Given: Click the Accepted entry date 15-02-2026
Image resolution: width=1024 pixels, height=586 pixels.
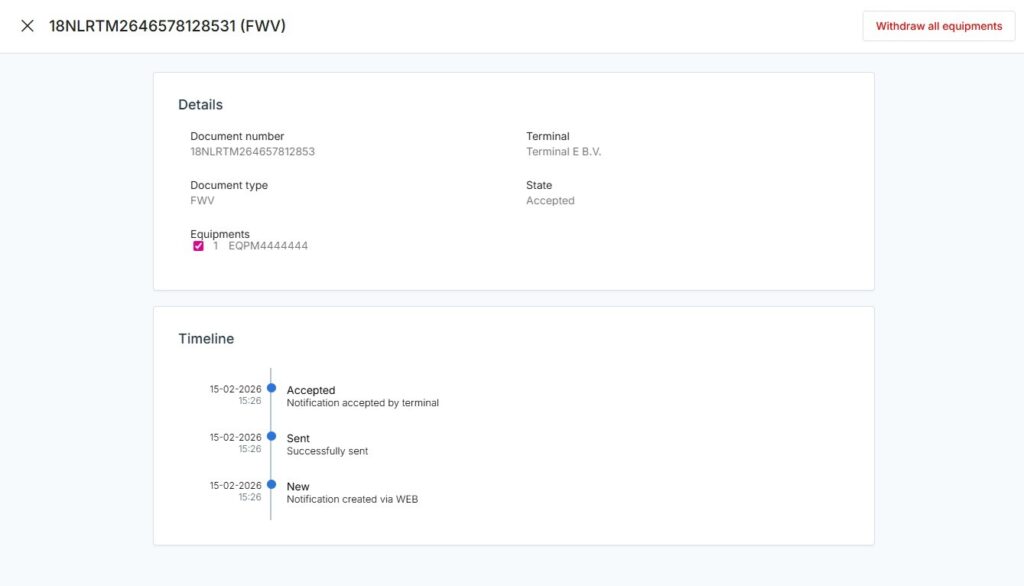Looking at the screenshot, I should tap(235, 389).
